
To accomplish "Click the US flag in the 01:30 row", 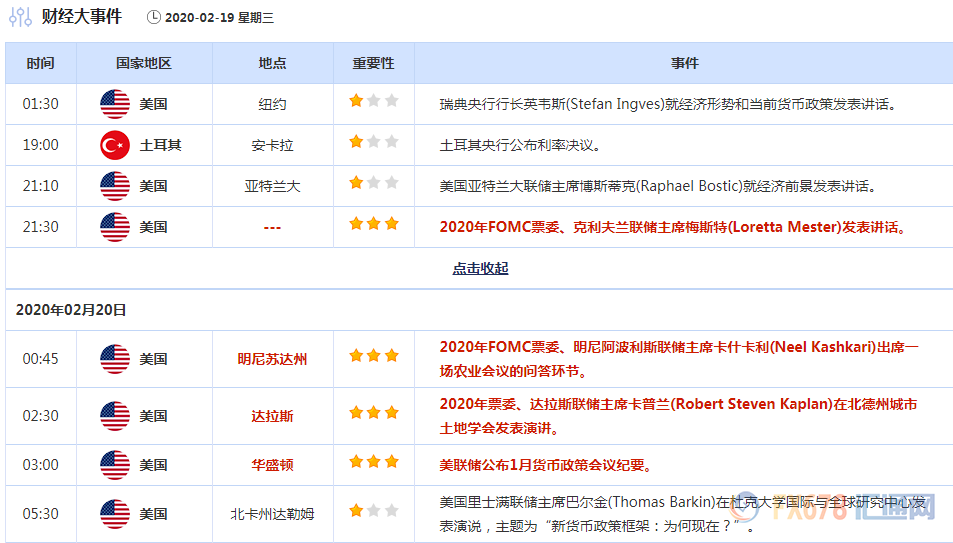I will tap(115, 104).
